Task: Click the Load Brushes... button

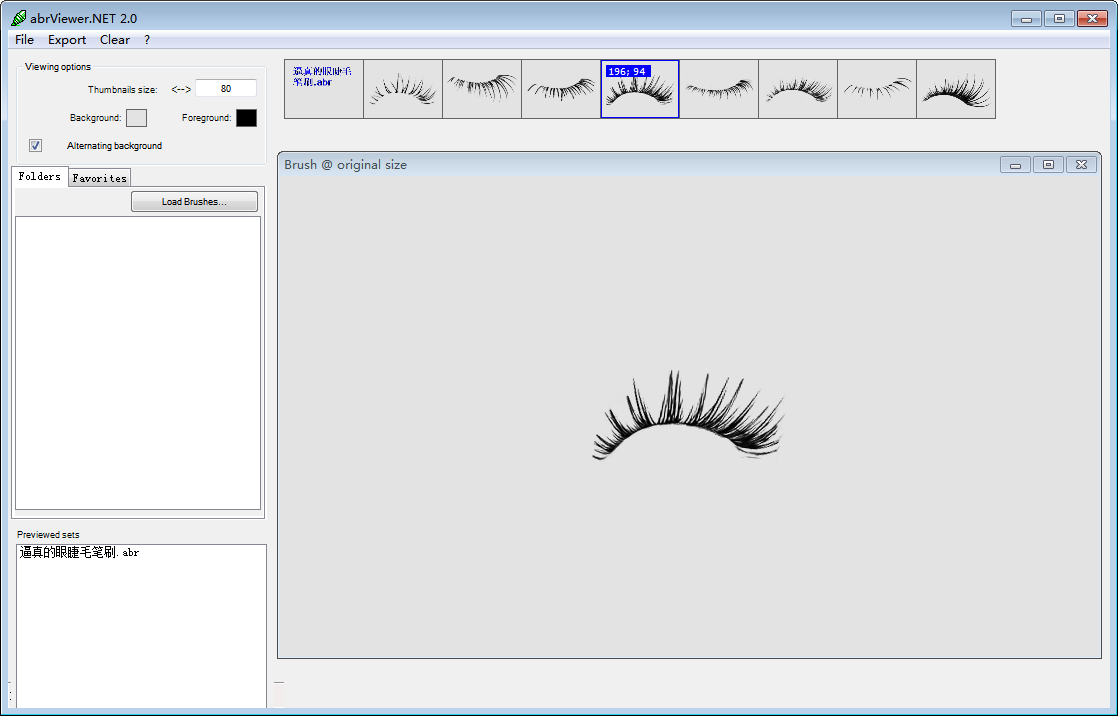Action: (194, 202)
